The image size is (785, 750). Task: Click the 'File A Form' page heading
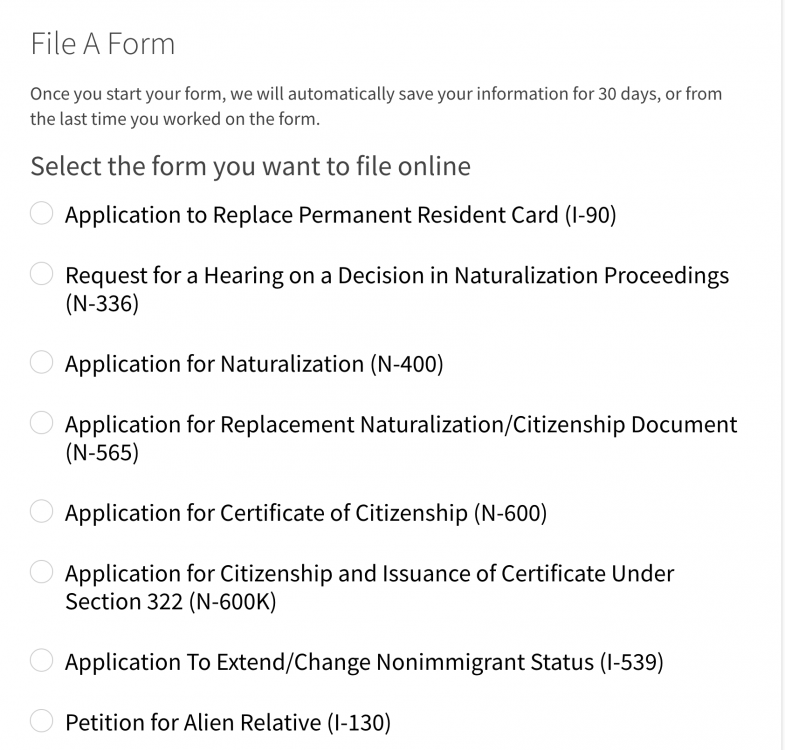(103, 44)
